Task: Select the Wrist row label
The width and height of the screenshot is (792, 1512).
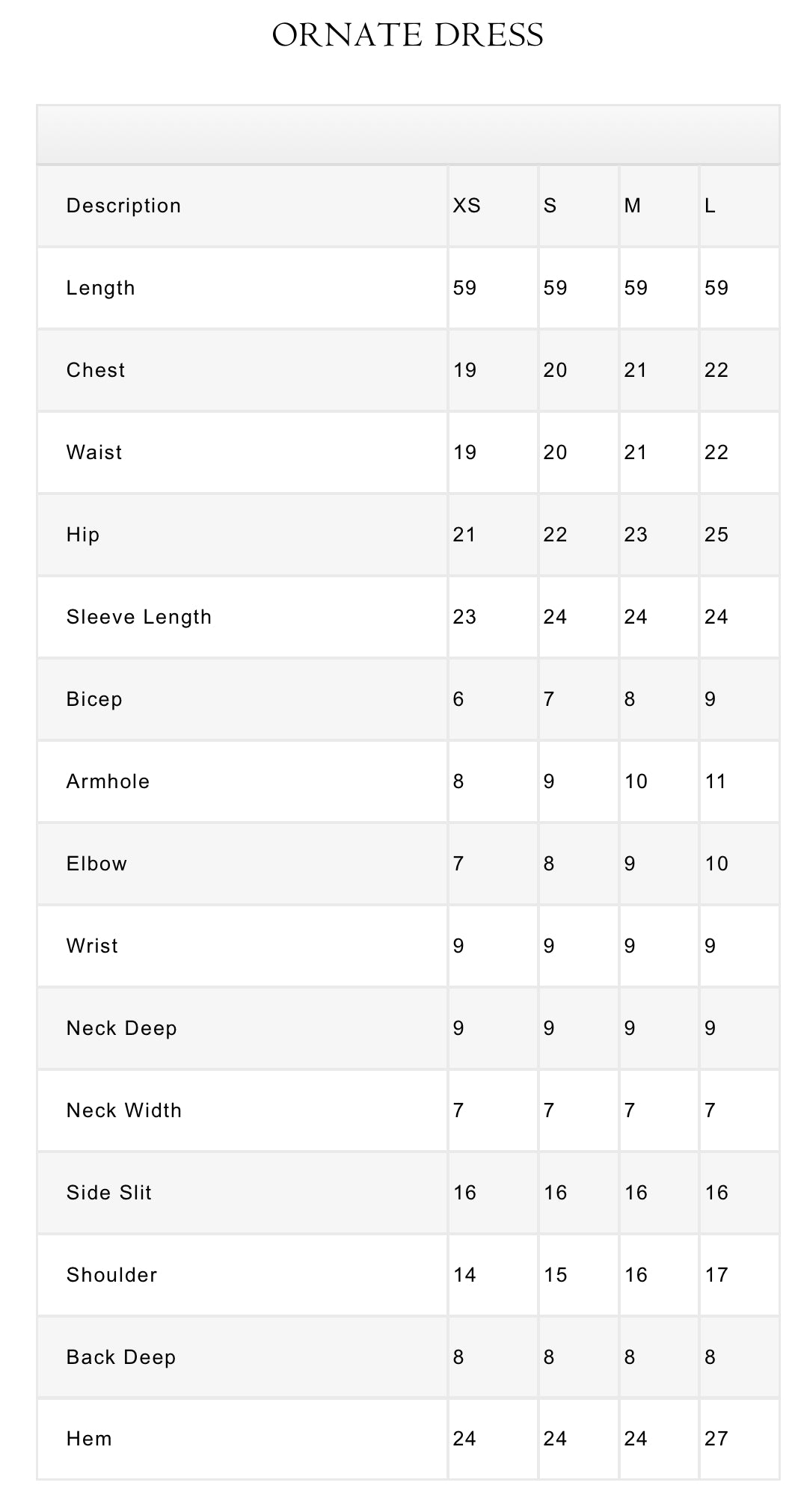Action: coord(92,946)
